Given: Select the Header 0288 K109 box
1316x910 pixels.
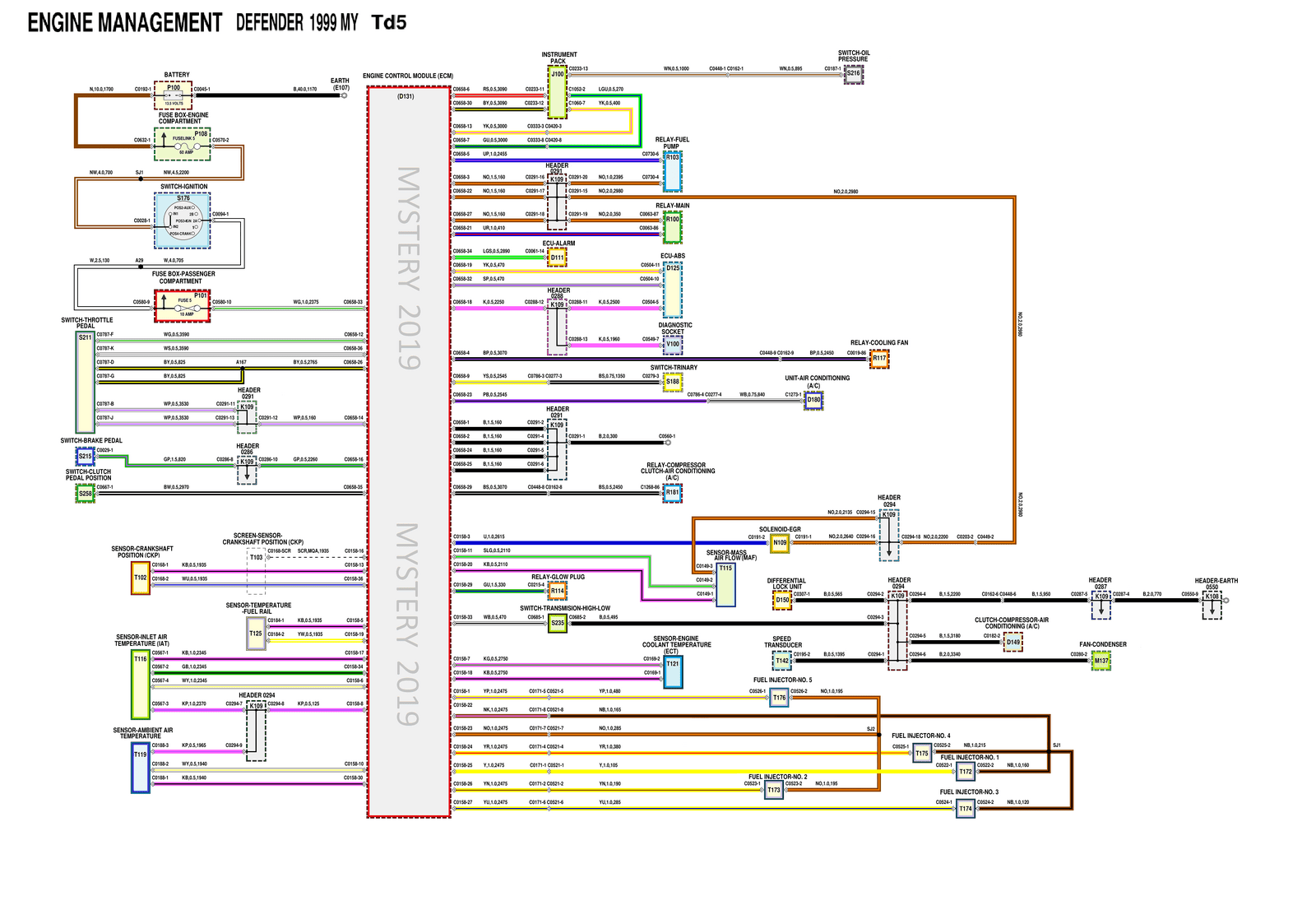Looking at the screenshot, I should tap(558, 327).
